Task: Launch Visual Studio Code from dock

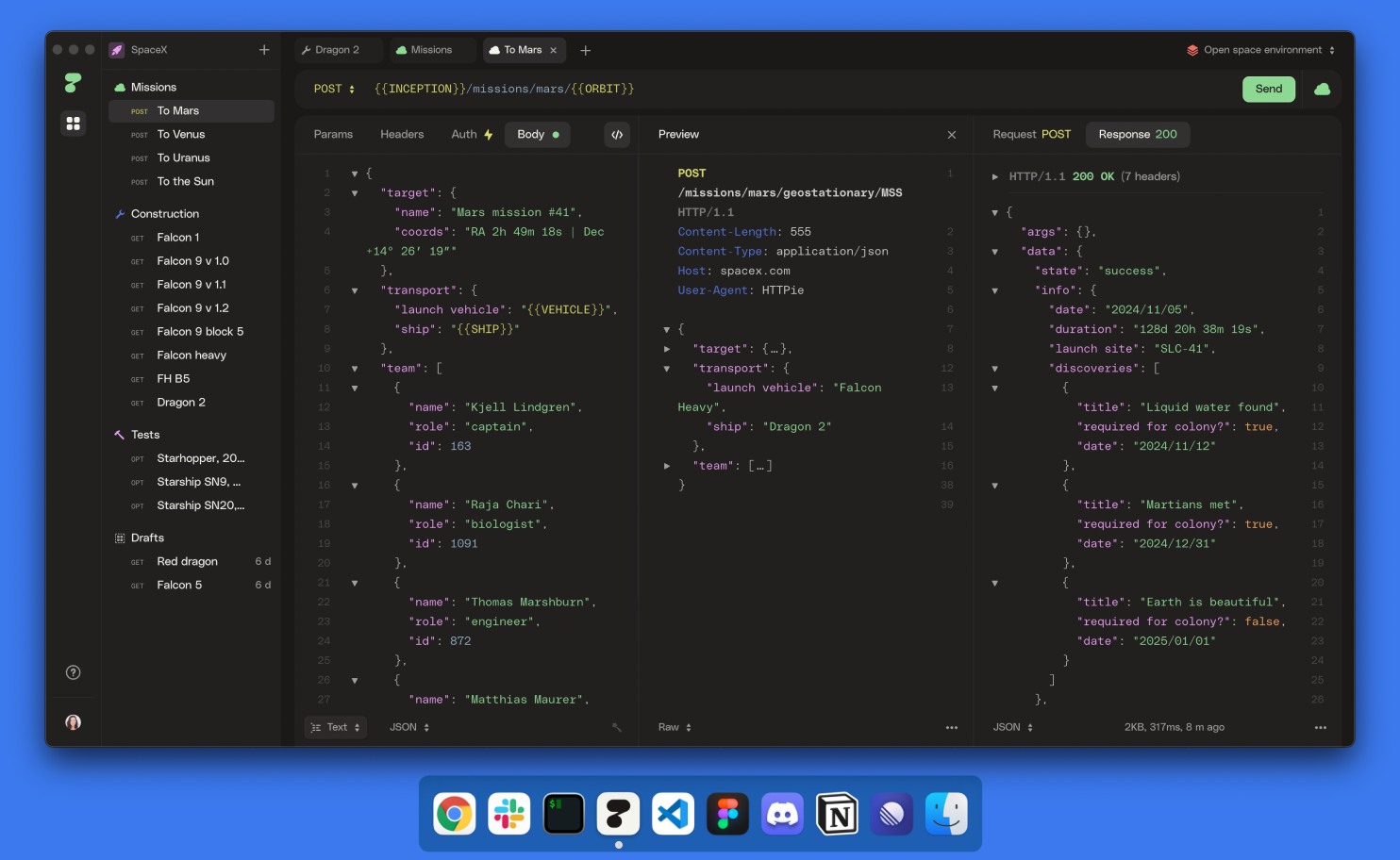Action: (674, 814)
